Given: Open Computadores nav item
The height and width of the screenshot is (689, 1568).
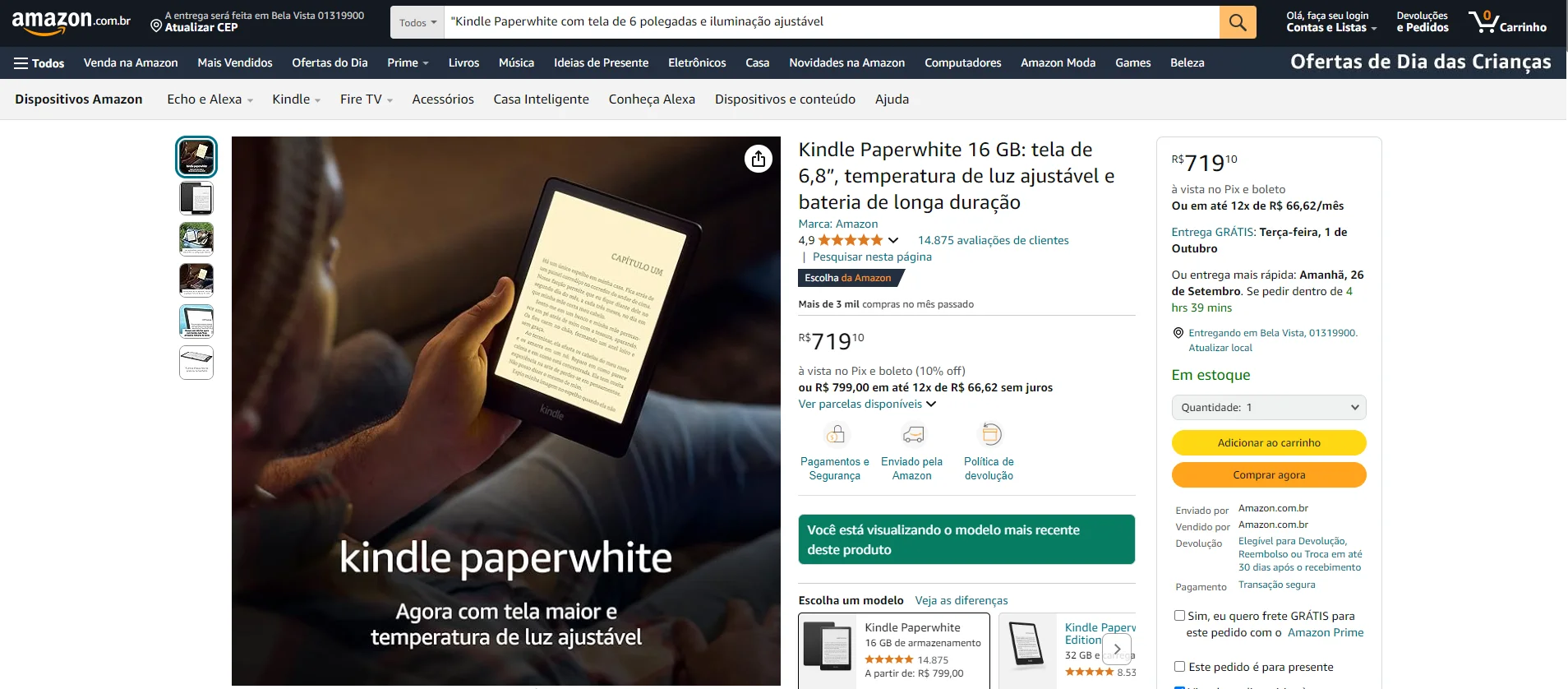Looking at the screenshot, I should (963, 62).
